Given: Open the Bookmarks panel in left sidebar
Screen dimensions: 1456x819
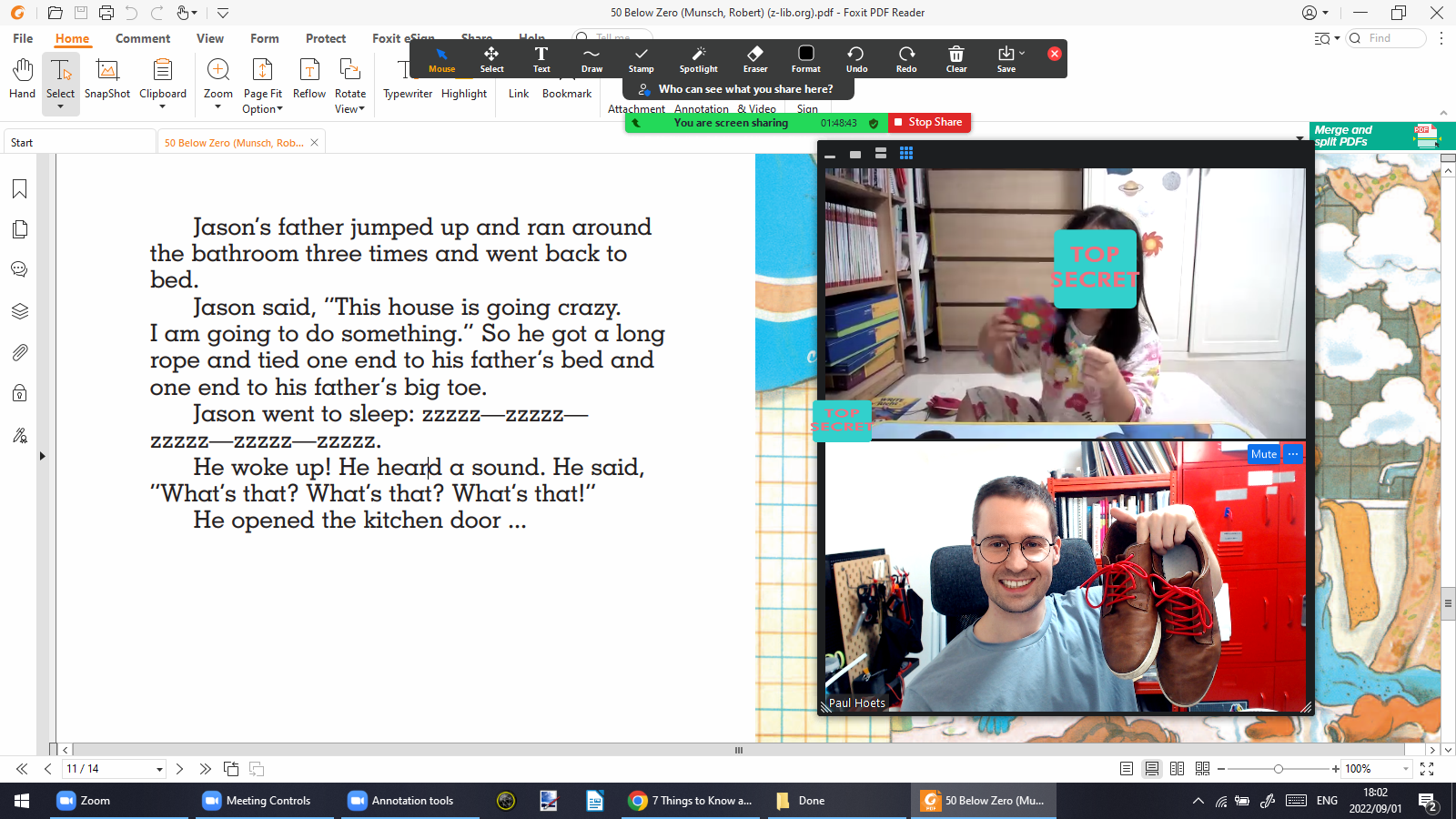Looking at the screenshot, I should click(19, 189).
